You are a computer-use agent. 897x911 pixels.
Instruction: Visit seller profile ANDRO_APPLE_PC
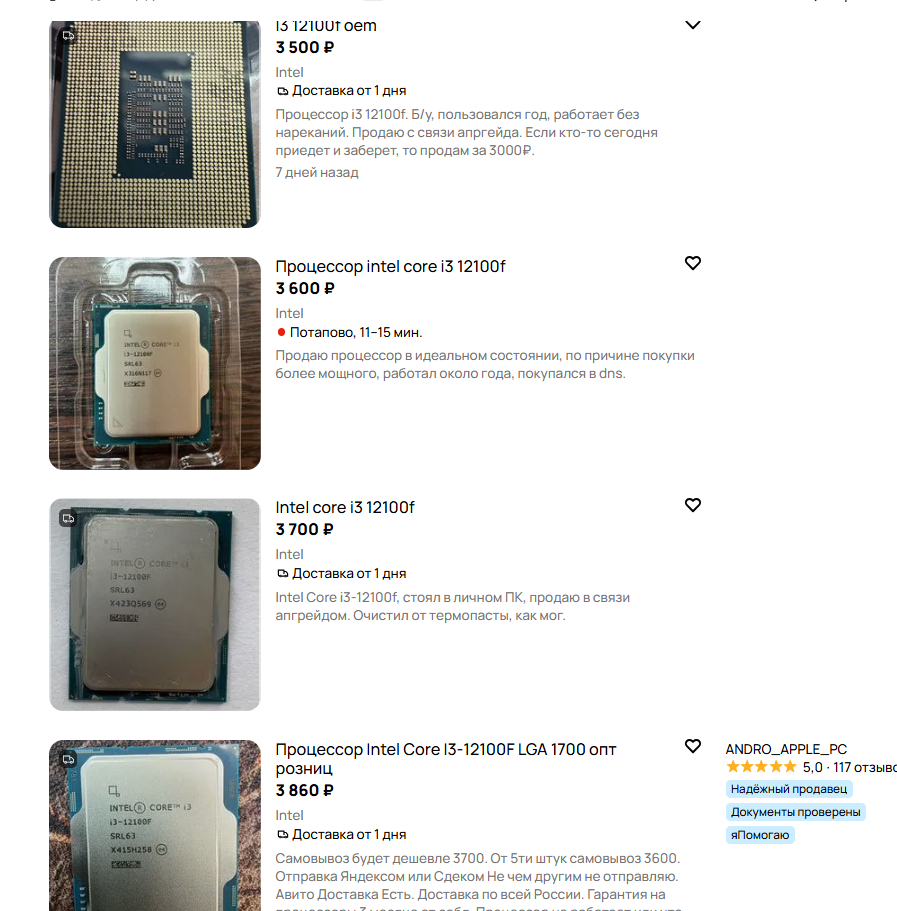coord(786,749)
